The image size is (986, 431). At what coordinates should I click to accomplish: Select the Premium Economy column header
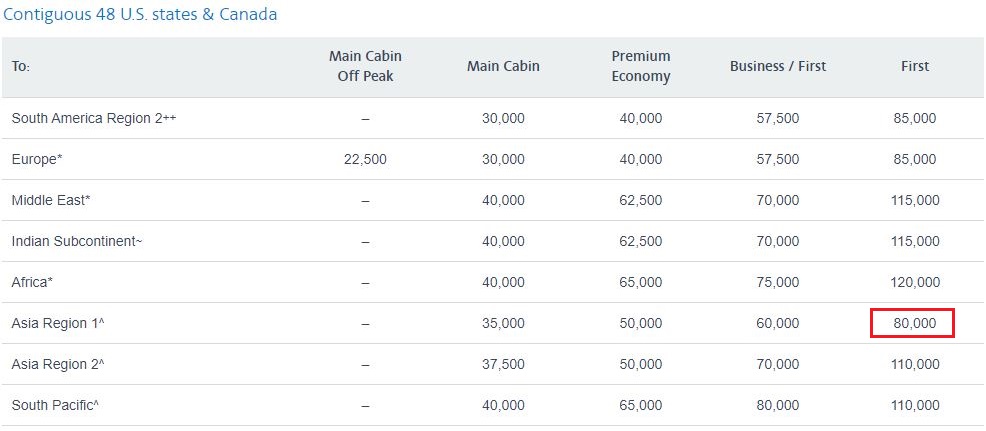[641, 66]
